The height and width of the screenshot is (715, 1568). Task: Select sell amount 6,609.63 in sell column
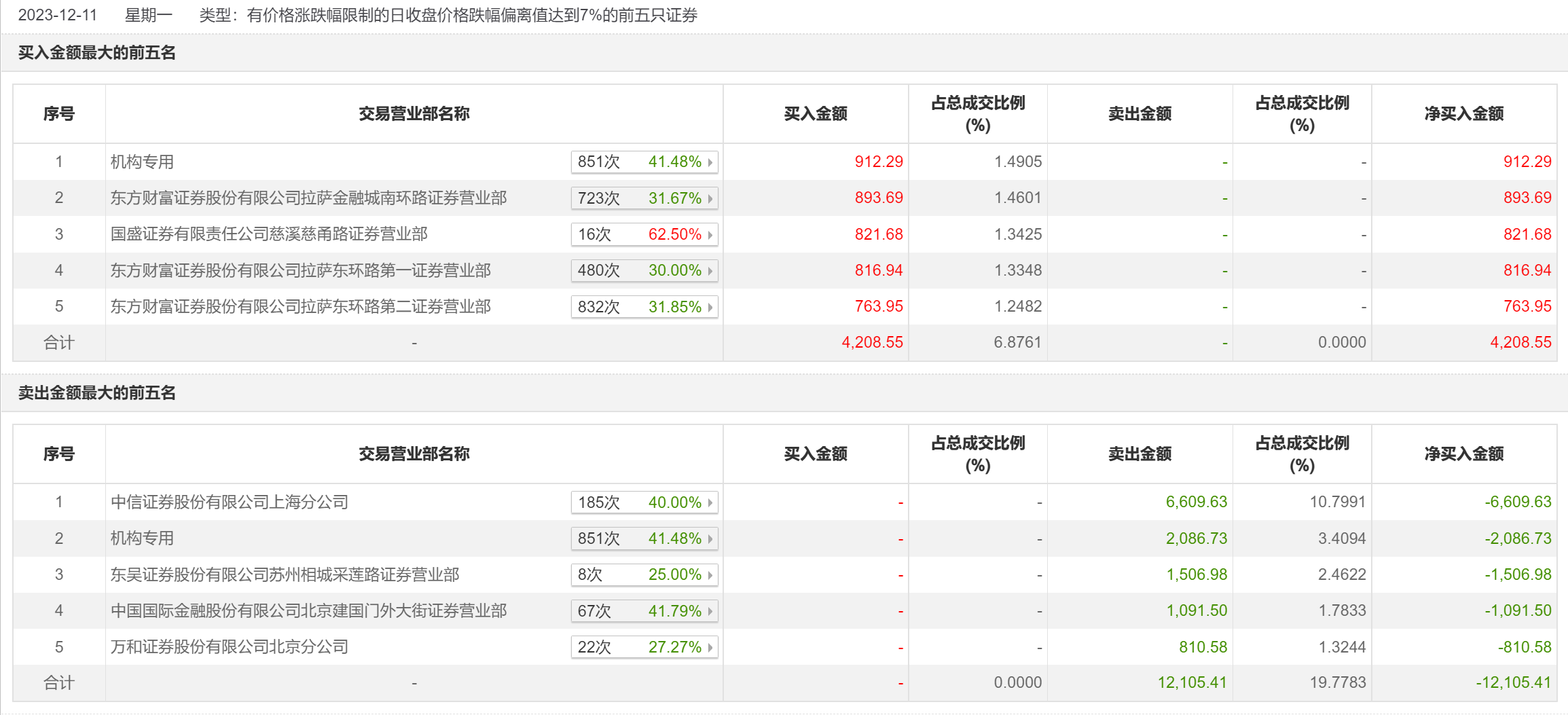click(x=1196, y=502)
